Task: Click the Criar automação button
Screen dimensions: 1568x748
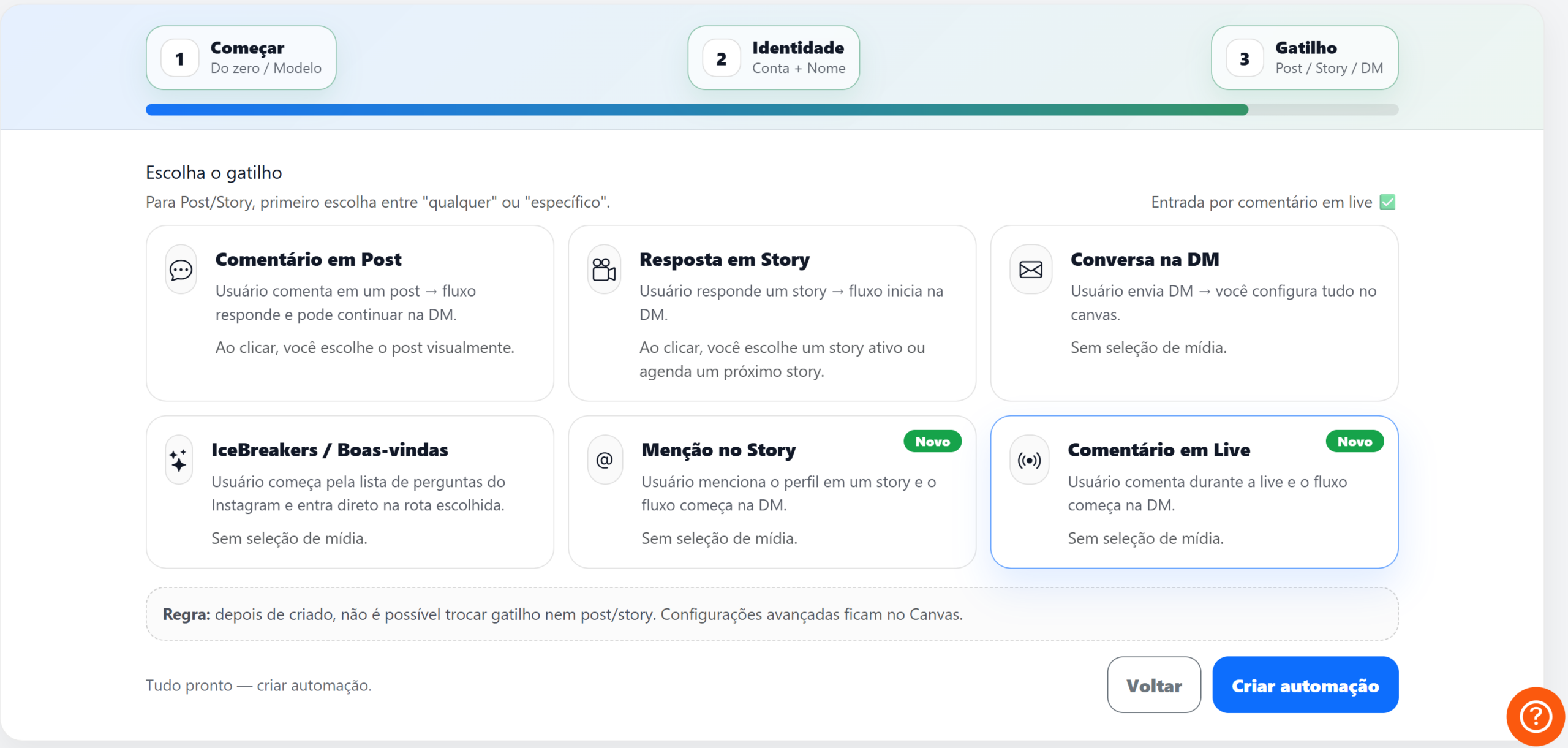Action: 1305,685
